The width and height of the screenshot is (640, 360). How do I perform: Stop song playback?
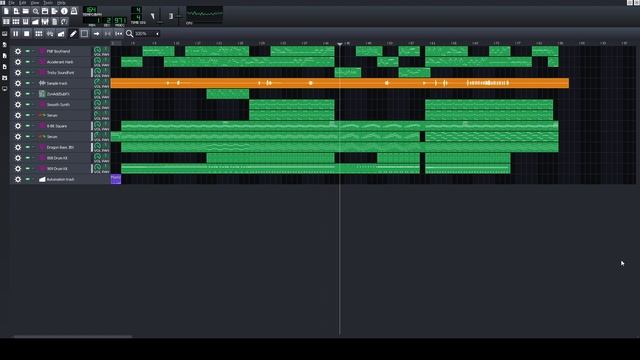[27, 34]
